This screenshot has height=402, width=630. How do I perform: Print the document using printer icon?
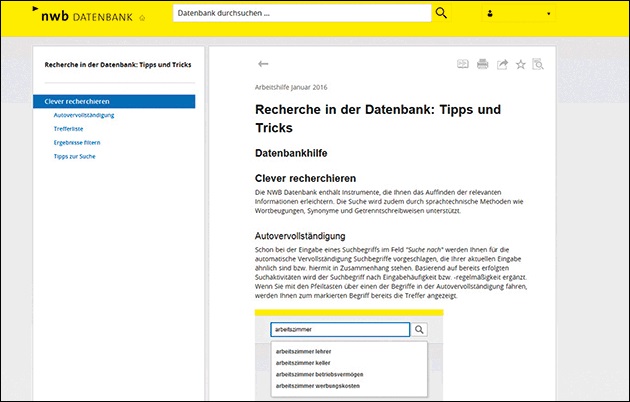[482, 64]
